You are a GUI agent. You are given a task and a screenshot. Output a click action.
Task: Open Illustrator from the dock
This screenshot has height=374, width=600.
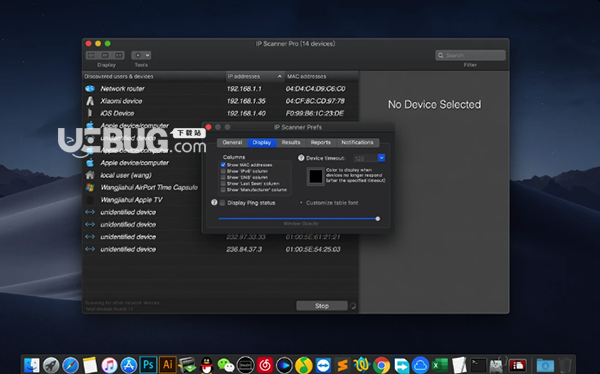tap(168, 365)
